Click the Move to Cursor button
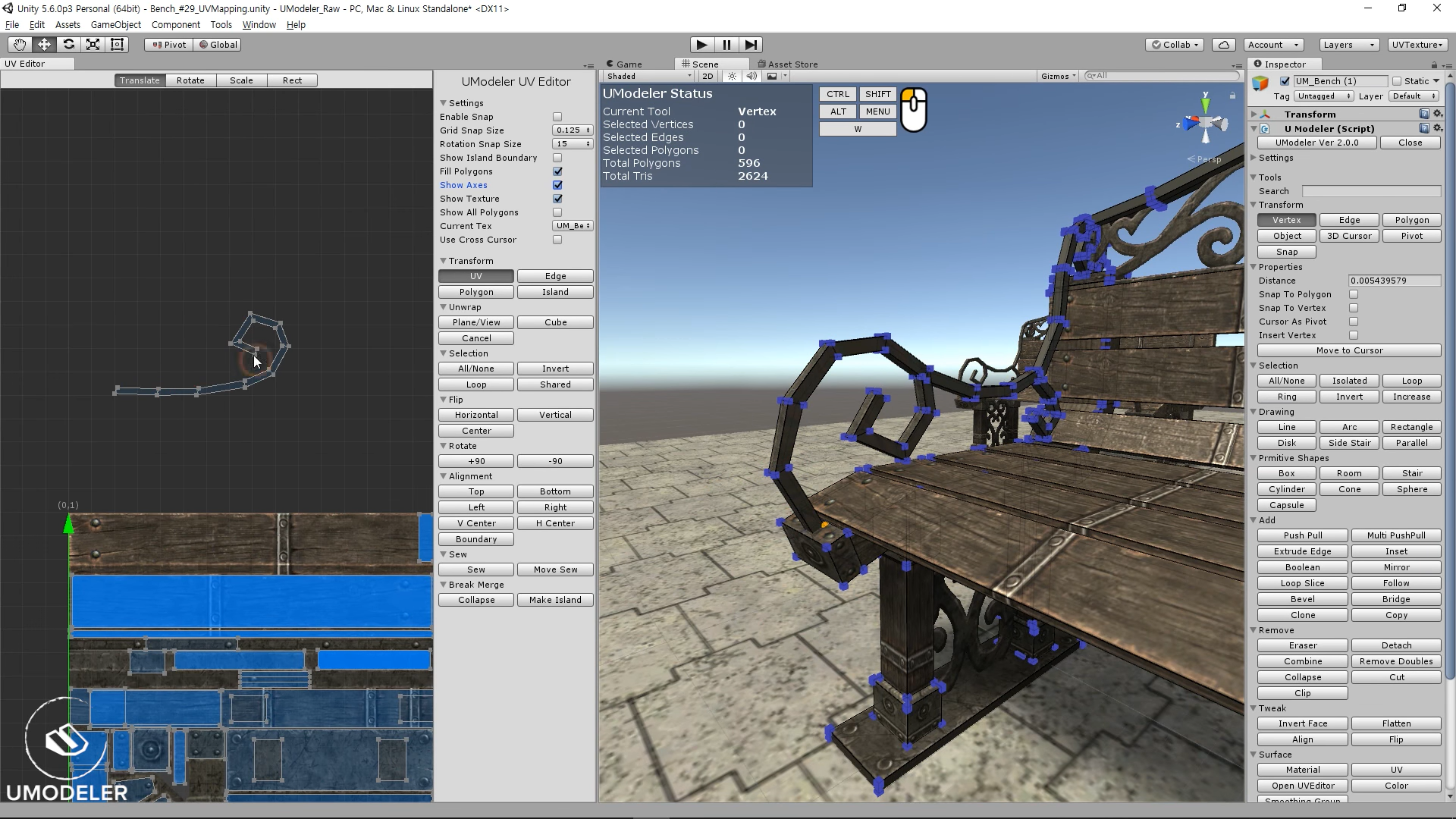This screenshot has width=1456, height=819. [1349, 350]
